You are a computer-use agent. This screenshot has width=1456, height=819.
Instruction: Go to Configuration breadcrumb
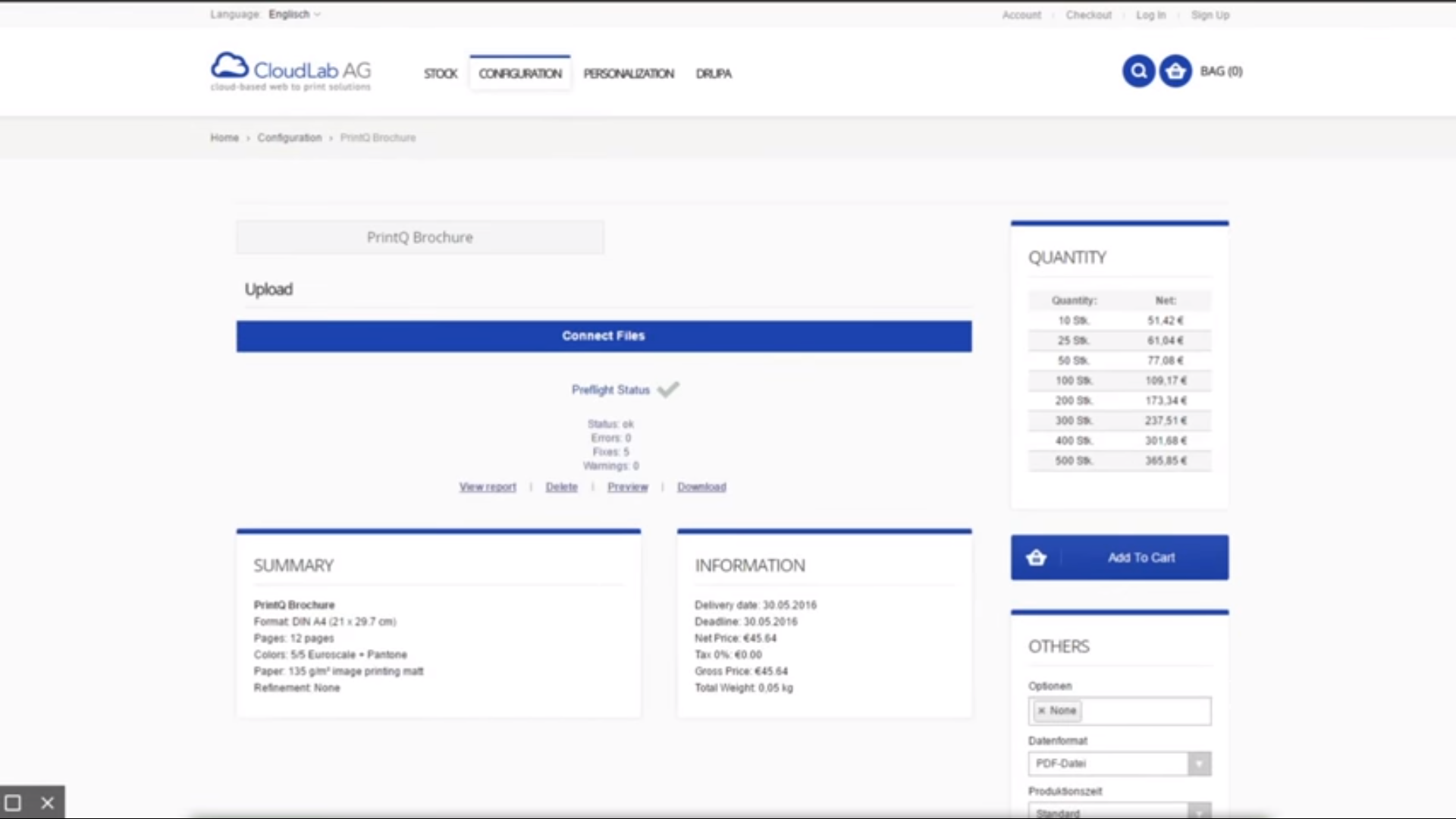[290, 138]
